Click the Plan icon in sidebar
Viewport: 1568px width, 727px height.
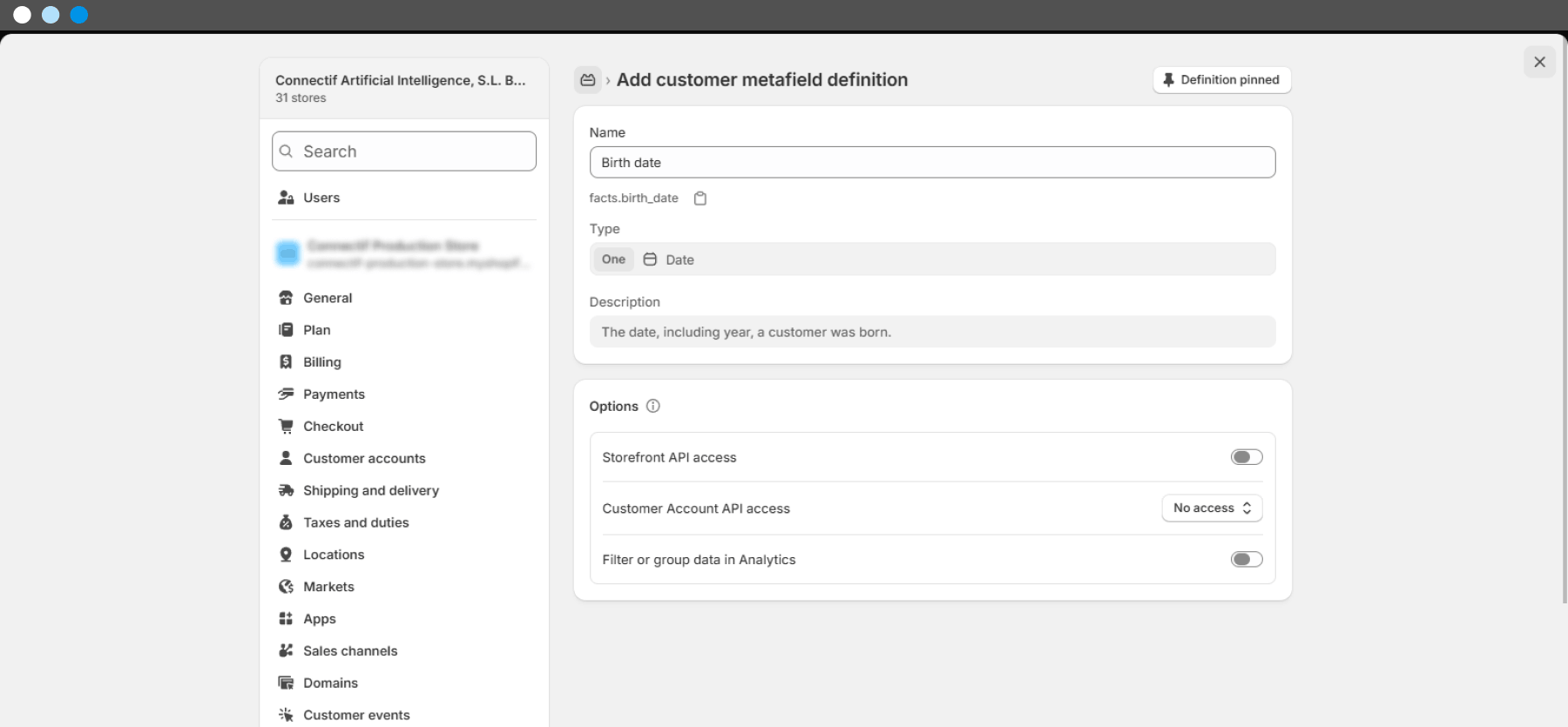pyautogui.click(x=286, y=330)
